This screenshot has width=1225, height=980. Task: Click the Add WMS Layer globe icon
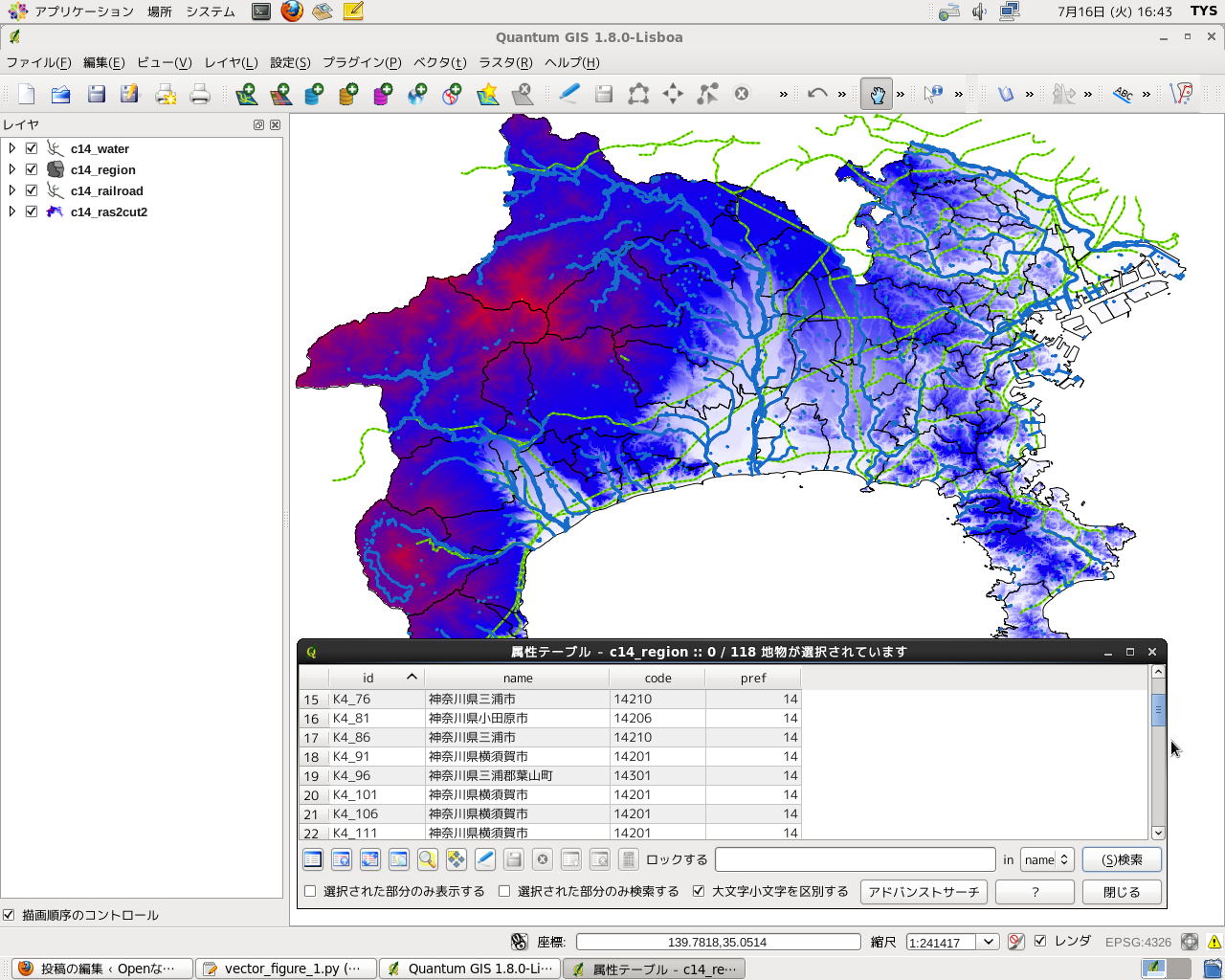click(417, 94)
